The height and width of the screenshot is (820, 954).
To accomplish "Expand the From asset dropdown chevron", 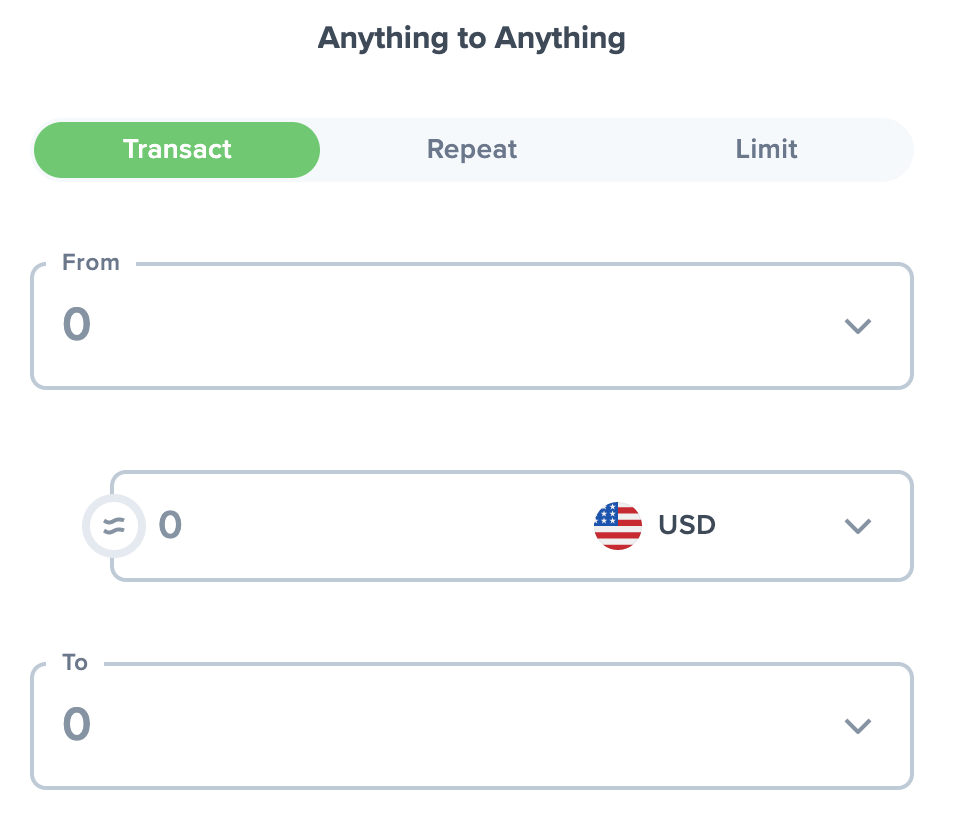I will click(858, 326).
